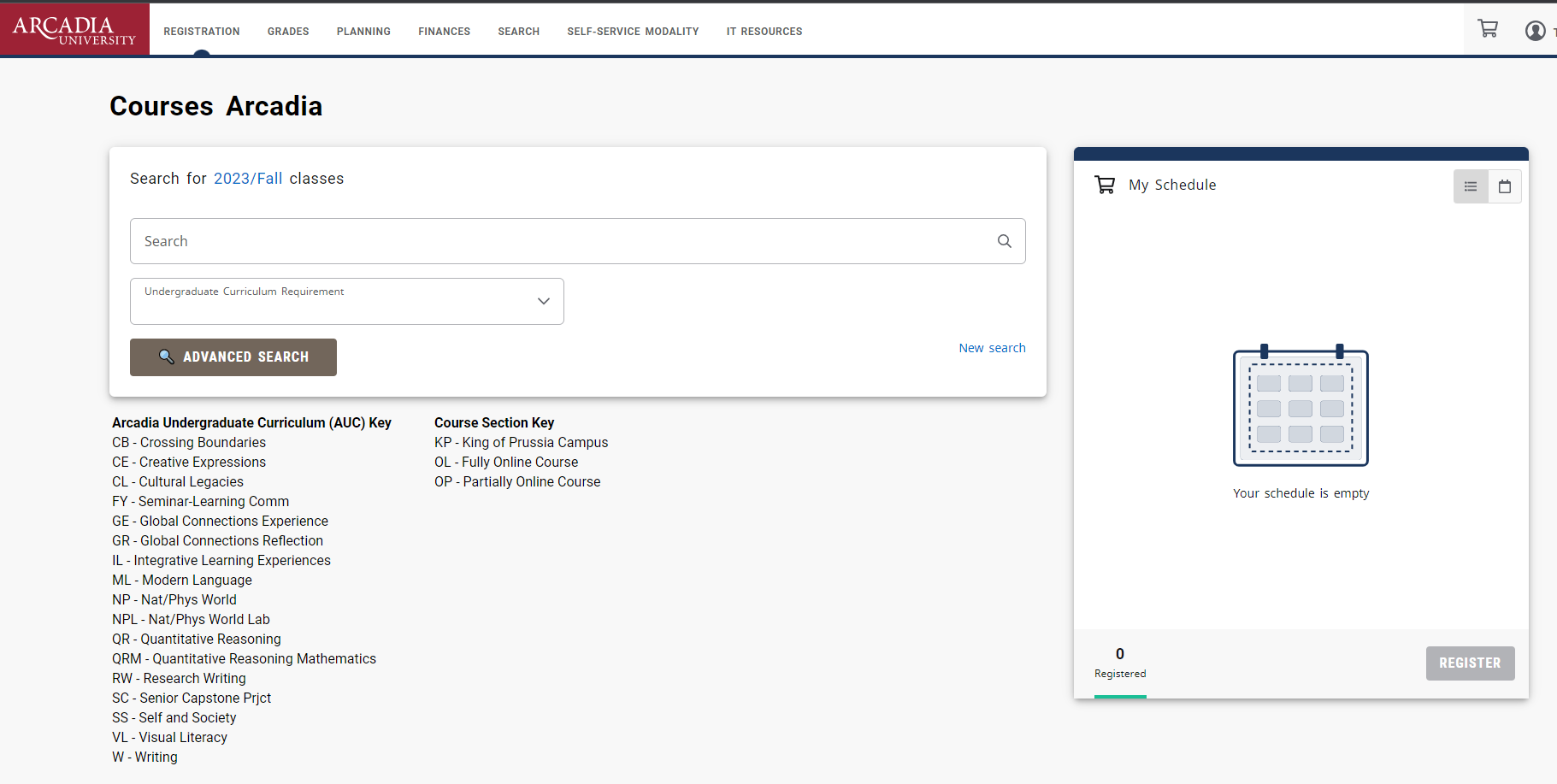
Task: Click the Advanced Search button
Action: [233, 357]
